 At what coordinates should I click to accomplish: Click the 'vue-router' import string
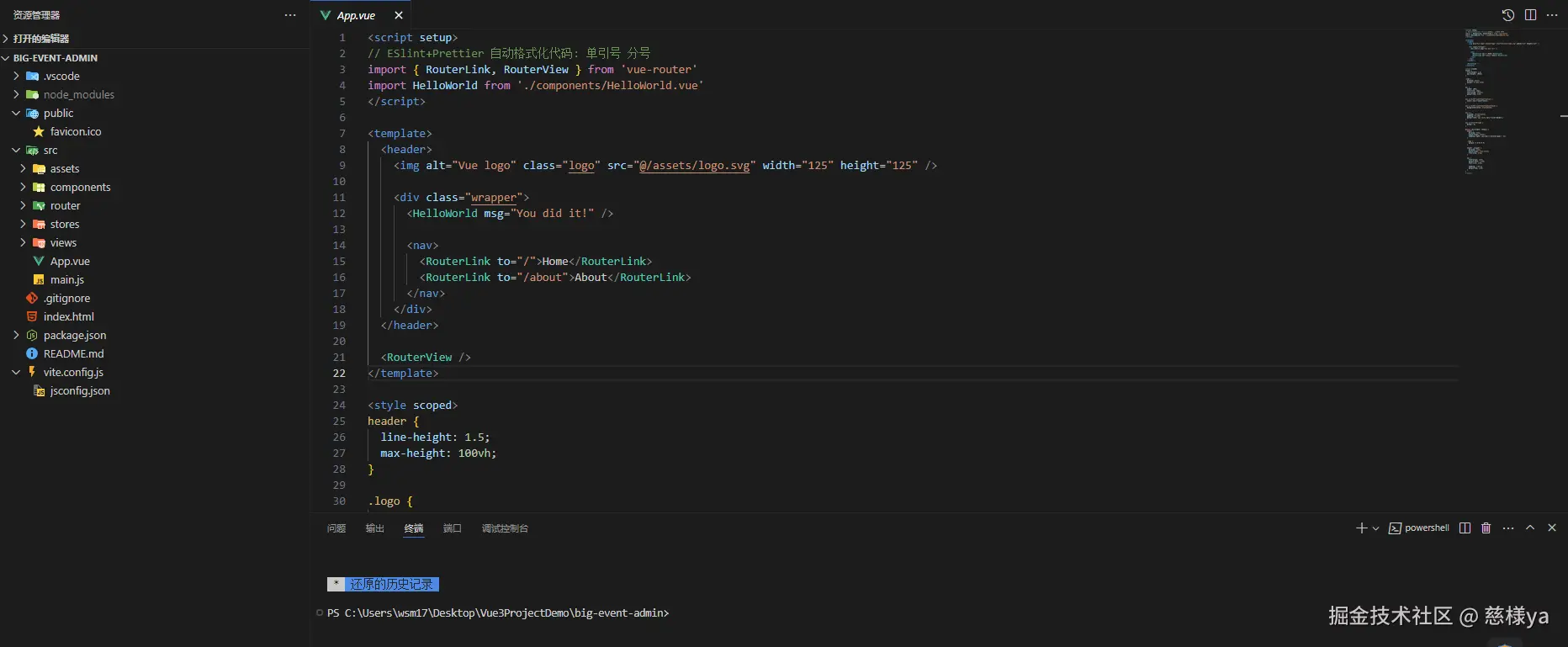(x=659, y=70)
